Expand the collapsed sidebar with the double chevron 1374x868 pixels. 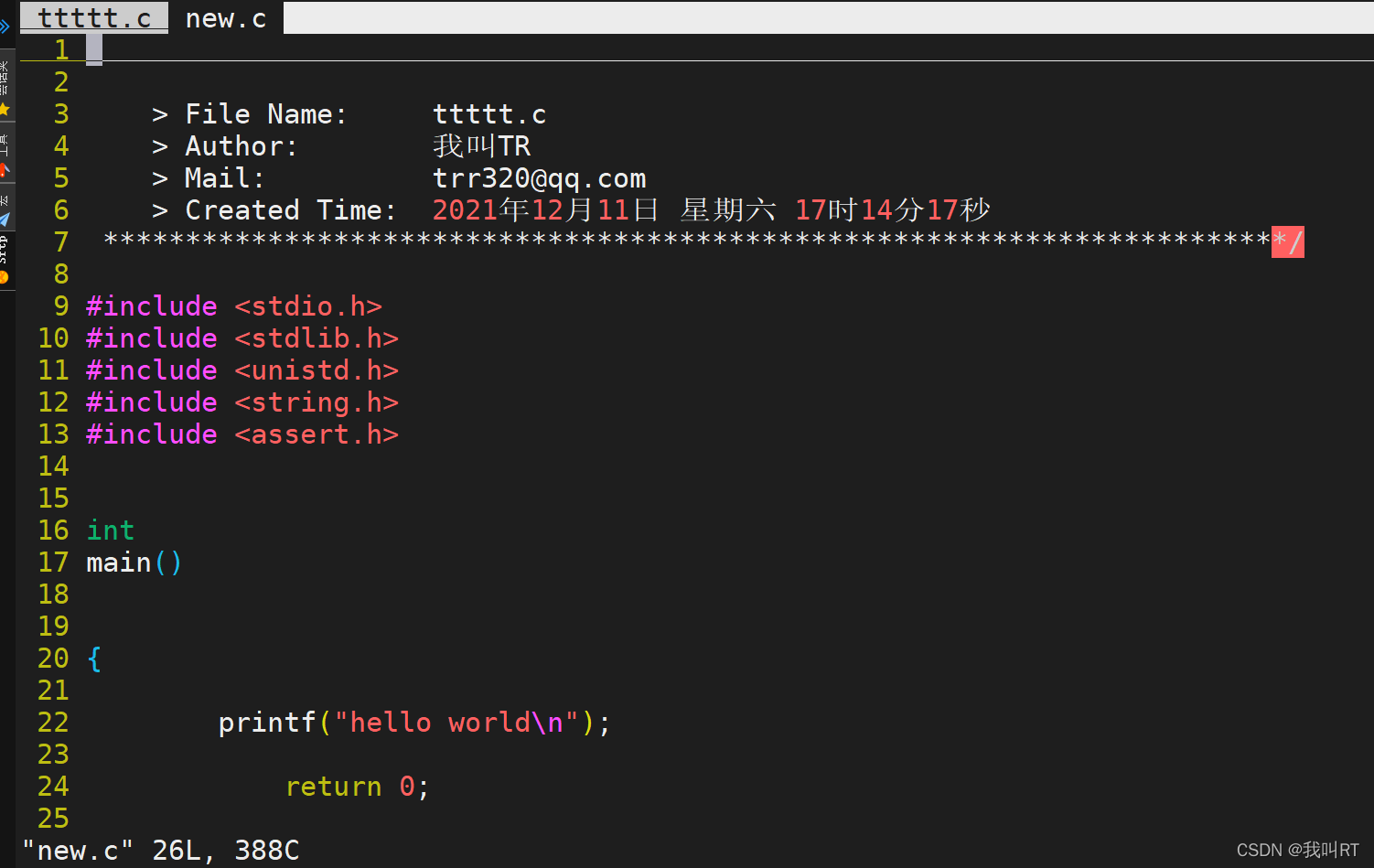[5, 26]
